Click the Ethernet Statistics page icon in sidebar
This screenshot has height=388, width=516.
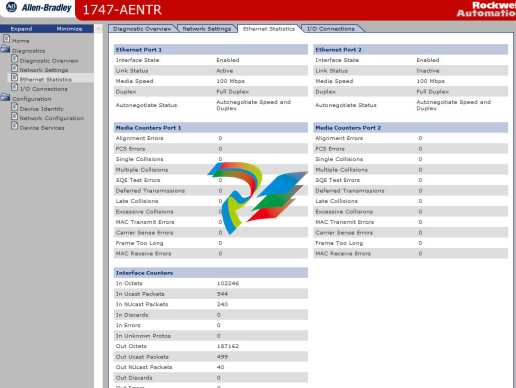tap(15, 77)
